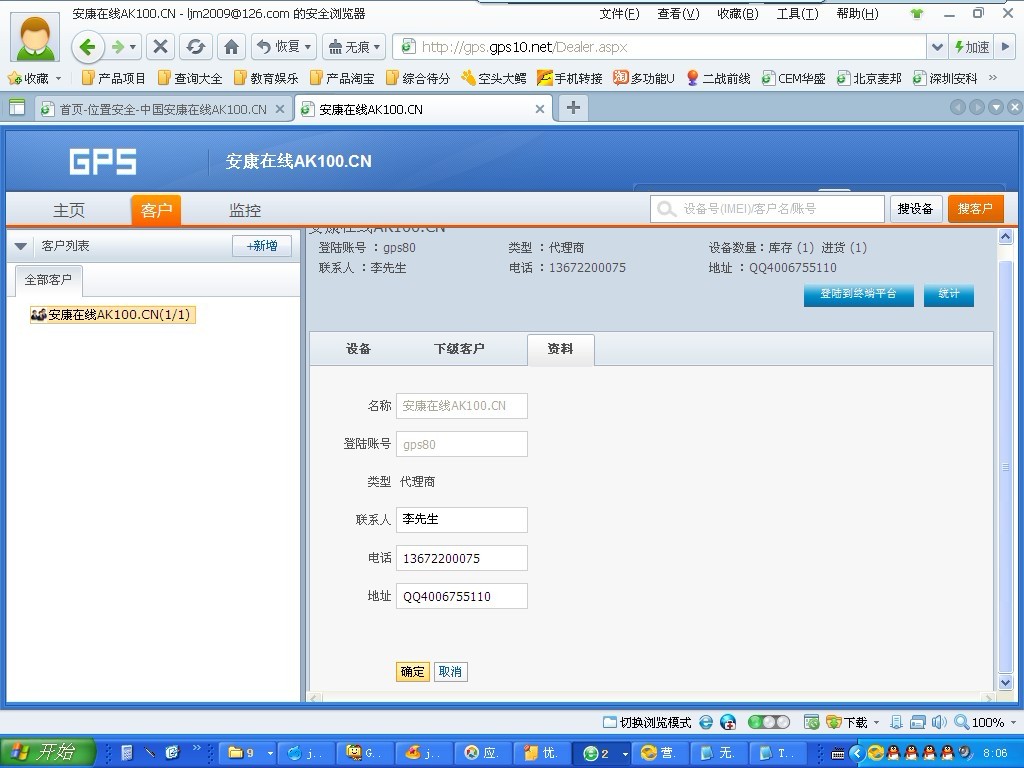Toggle the green traffic-light status switch
This screenshot has width=1024, height=768.
769,722
